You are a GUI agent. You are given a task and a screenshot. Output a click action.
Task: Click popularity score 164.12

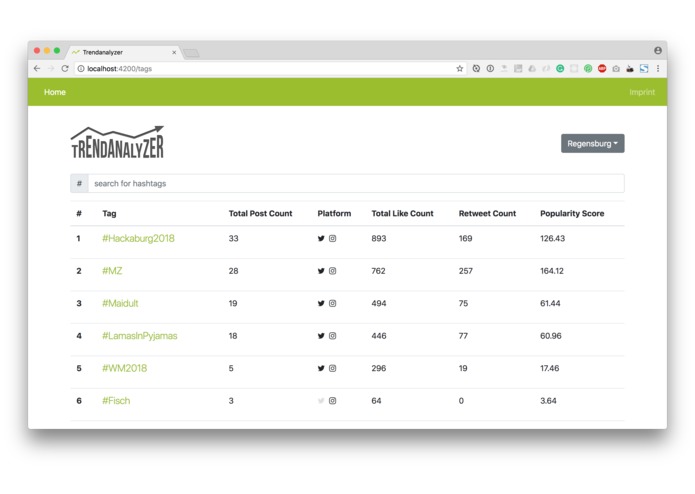(552, 271)
